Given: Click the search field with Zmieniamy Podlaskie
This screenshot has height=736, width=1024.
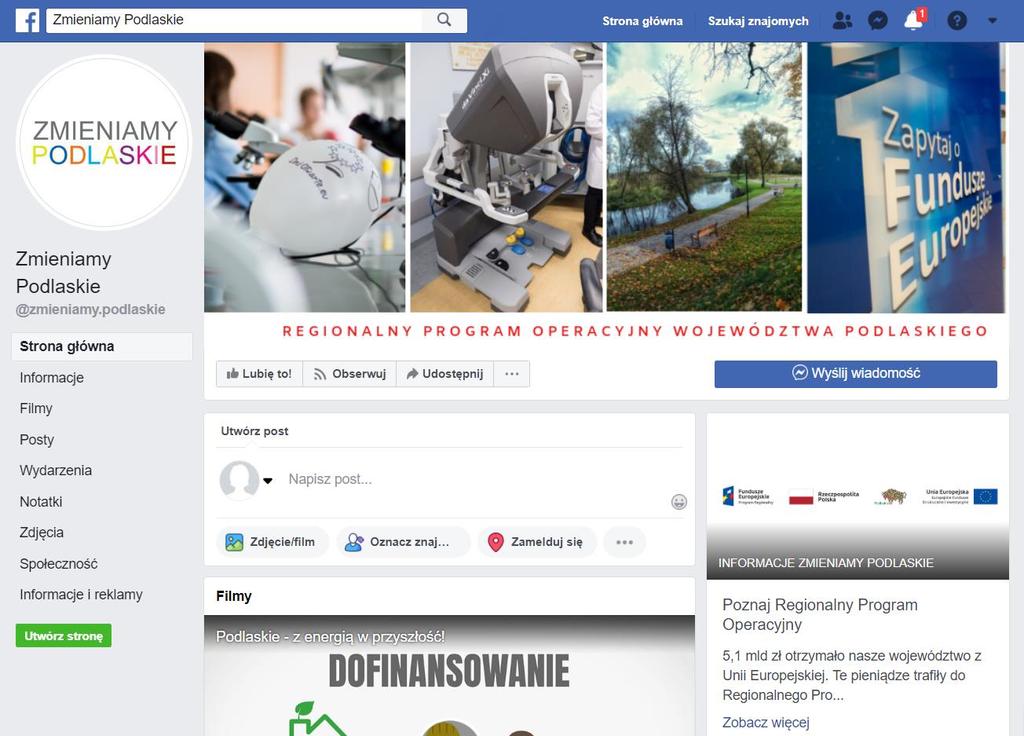Looking at the screenshot, I should point(234,20).
